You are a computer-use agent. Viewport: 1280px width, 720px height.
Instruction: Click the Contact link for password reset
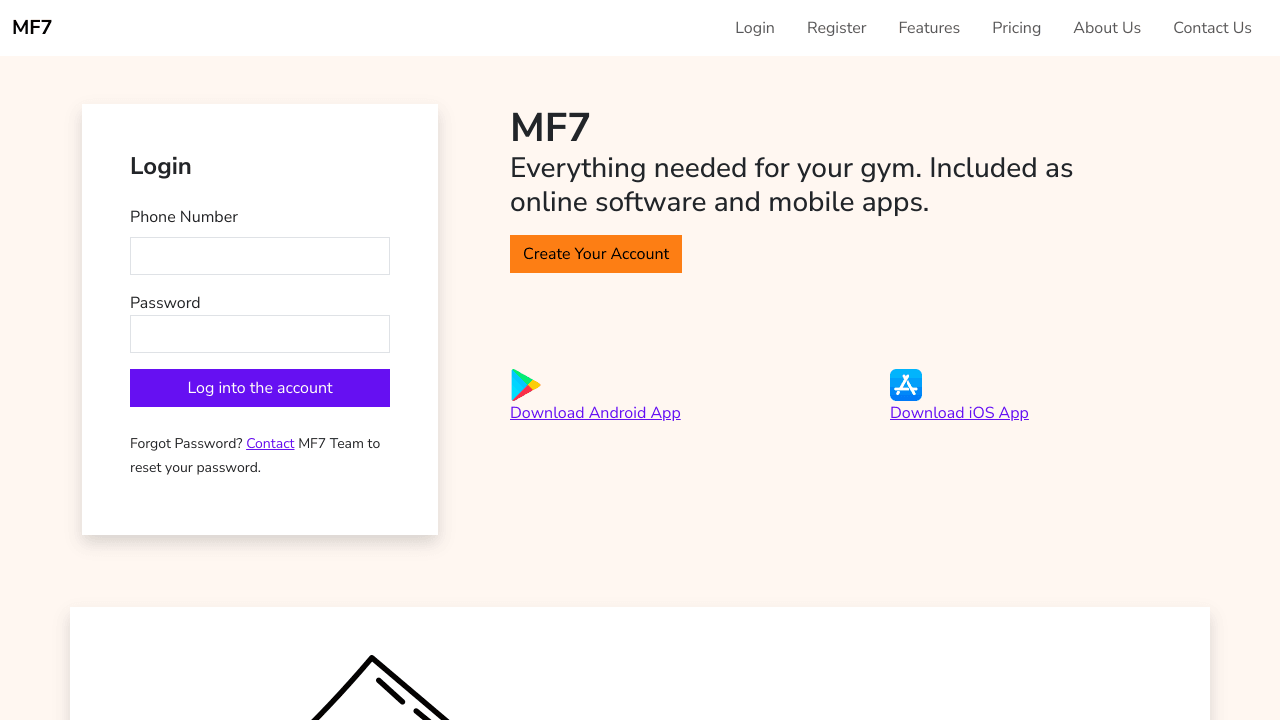[x=270, y=444]
